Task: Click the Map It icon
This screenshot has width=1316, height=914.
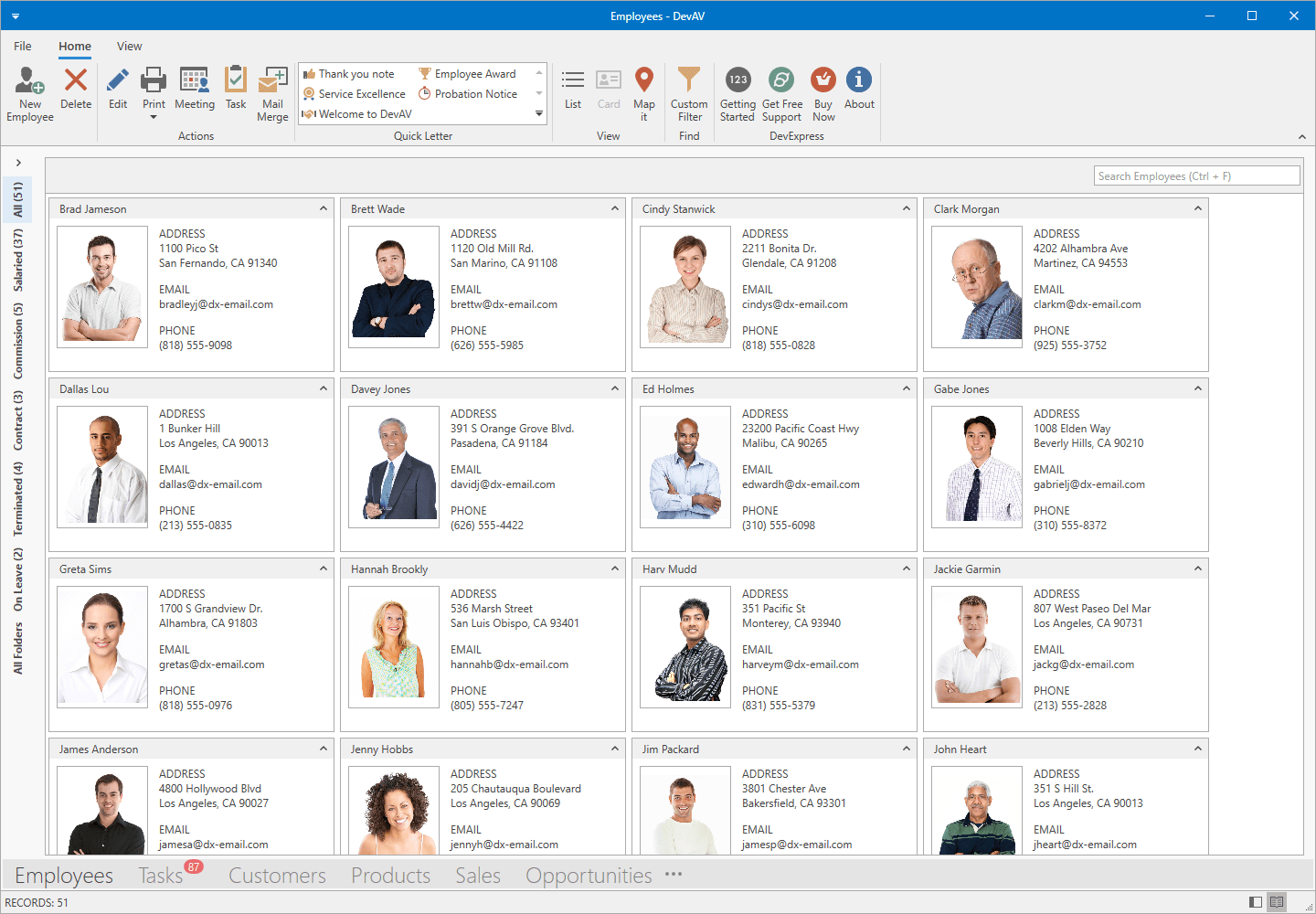Action: (x=644, y=91)
